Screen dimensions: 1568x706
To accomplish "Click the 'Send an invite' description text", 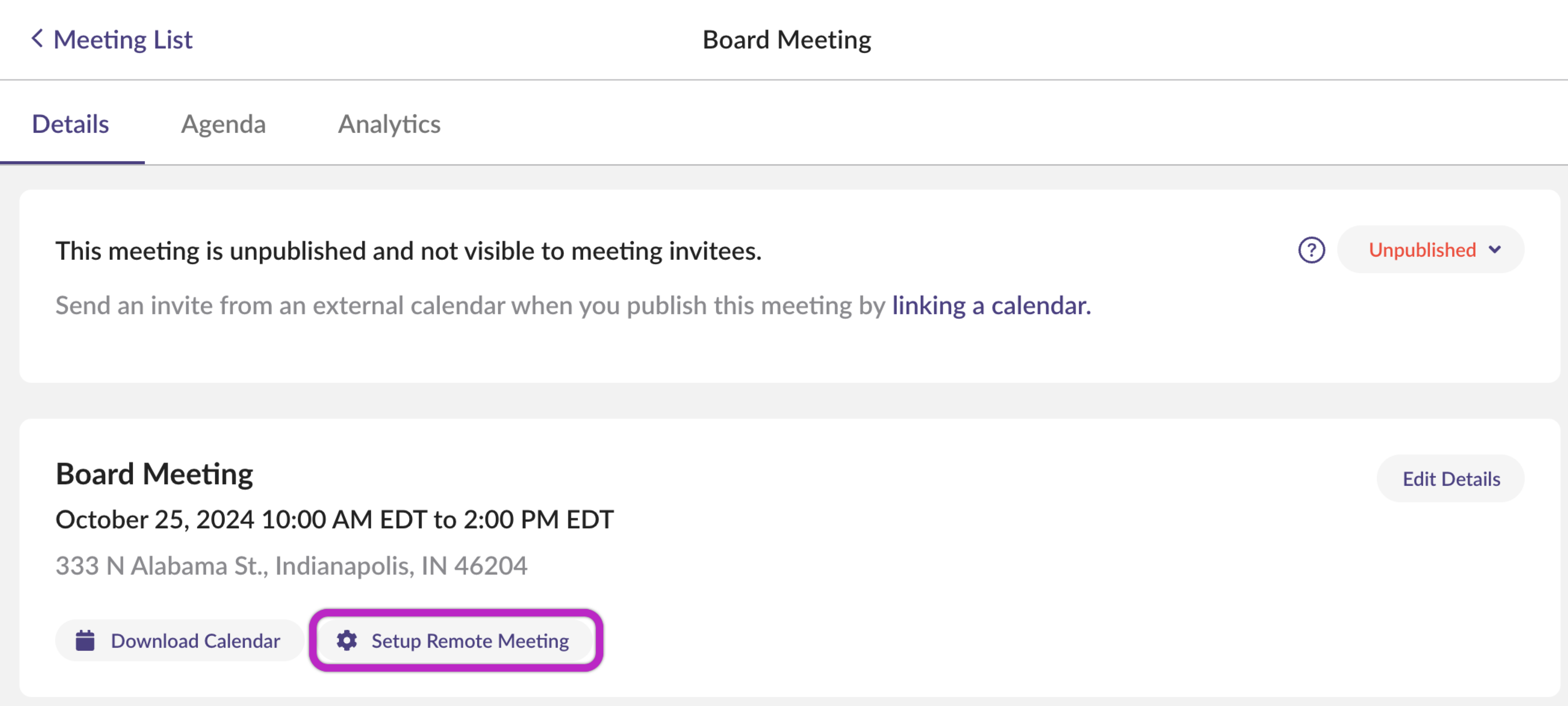I will [x=573, y=306].
